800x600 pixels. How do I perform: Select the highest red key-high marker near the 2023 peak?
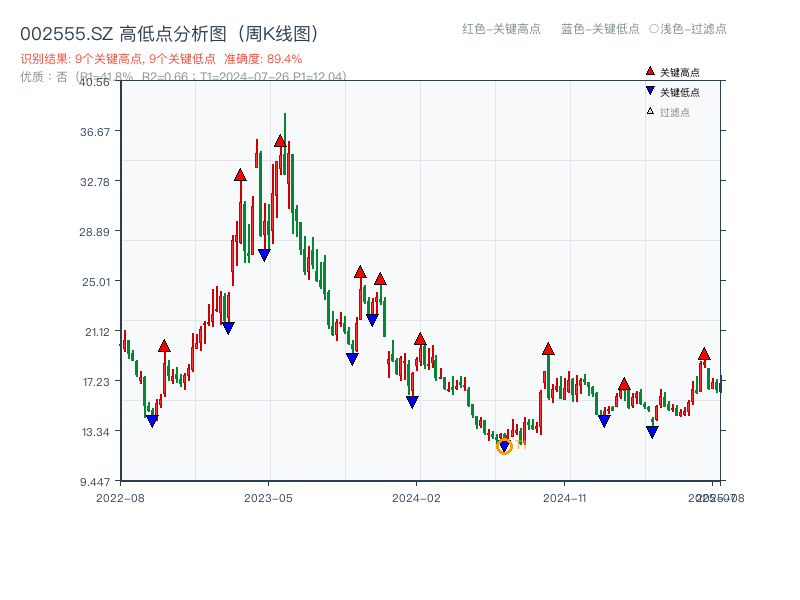280,141
